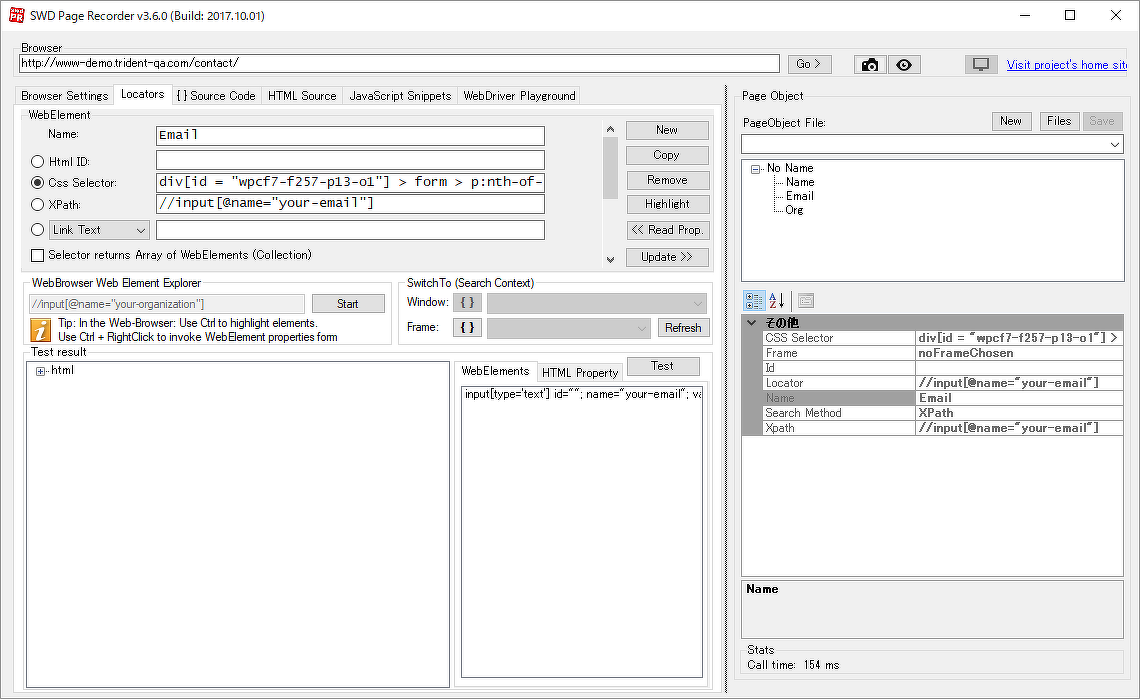Click the camera screenshot icon near Go button
Viewport: 1140px width, 699px height.
coord(869,64)
